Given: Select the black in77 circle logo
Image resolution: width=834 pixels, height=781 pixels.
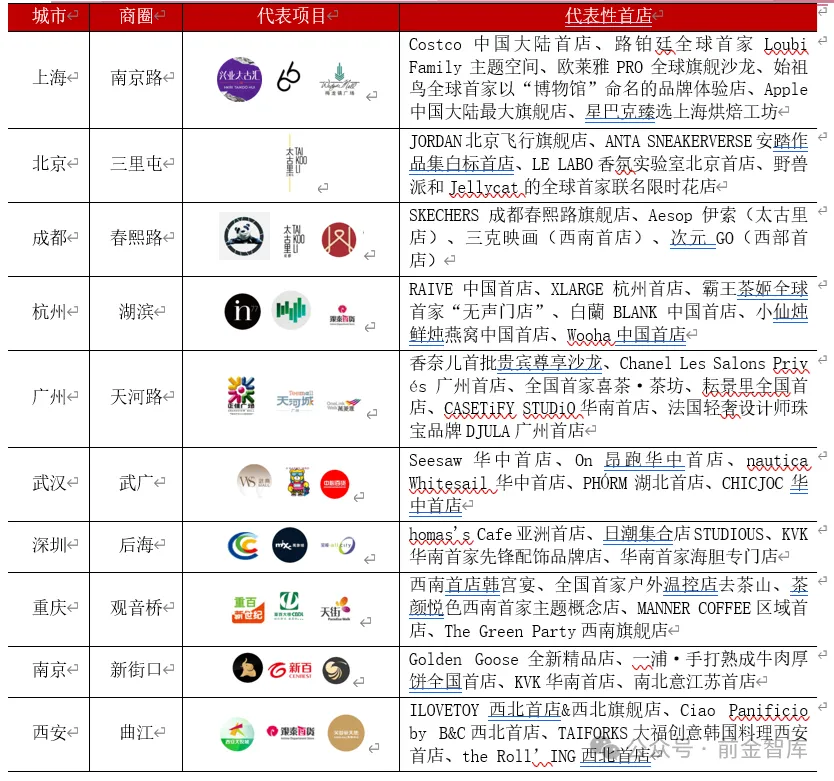Looking at the screenshot, I should tap(242, 311).
